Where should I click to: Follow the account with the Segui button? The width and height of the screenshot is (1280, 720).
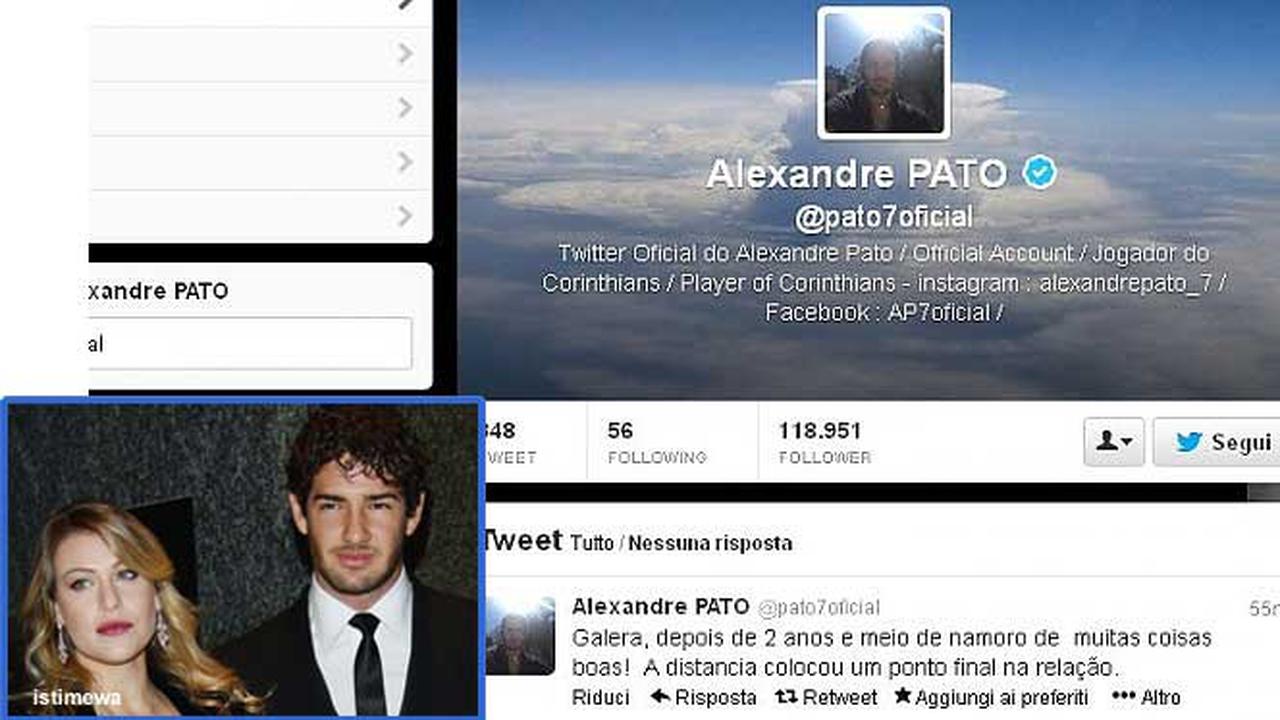[x=1217, y=442]
